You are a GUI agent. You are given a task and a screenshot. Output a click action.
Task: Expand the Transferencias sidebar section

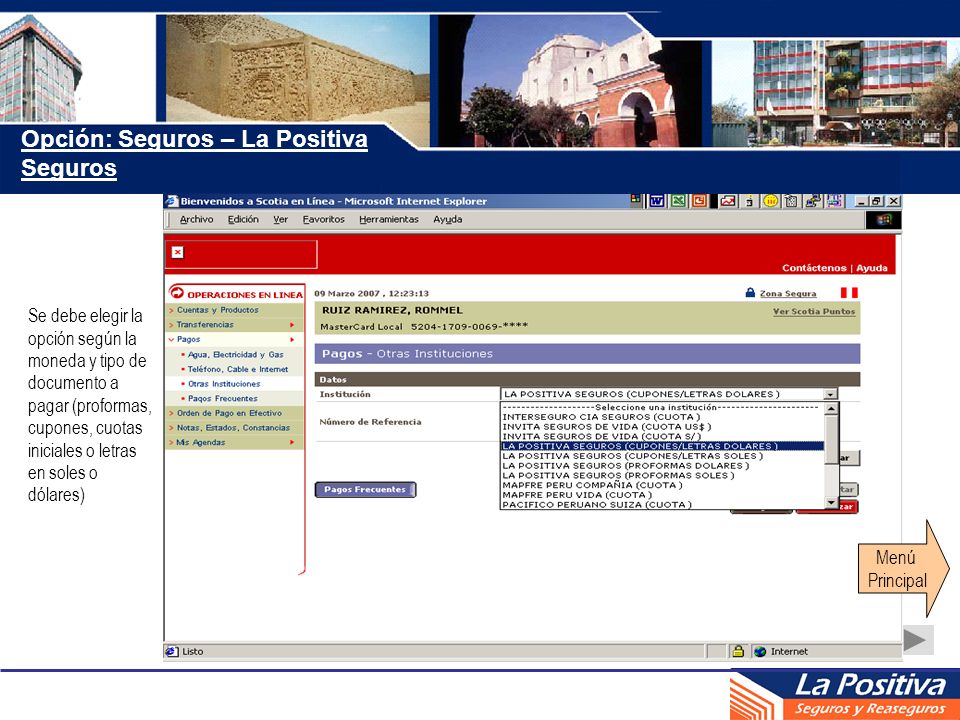(x=234, y=325)
